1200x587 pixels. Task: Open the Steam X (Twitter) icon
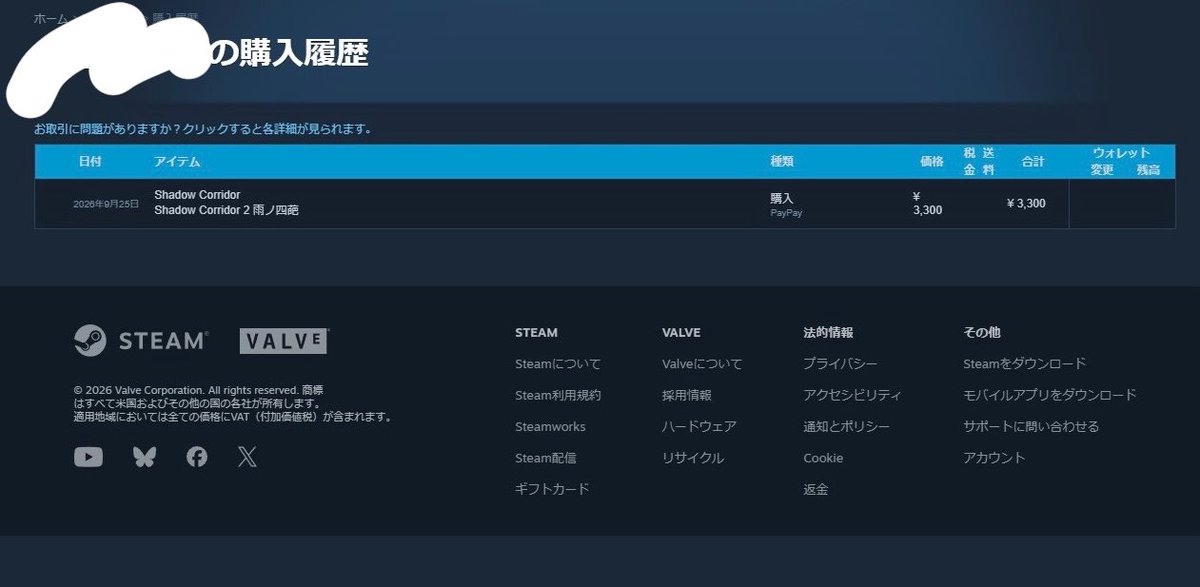(248, 457)
